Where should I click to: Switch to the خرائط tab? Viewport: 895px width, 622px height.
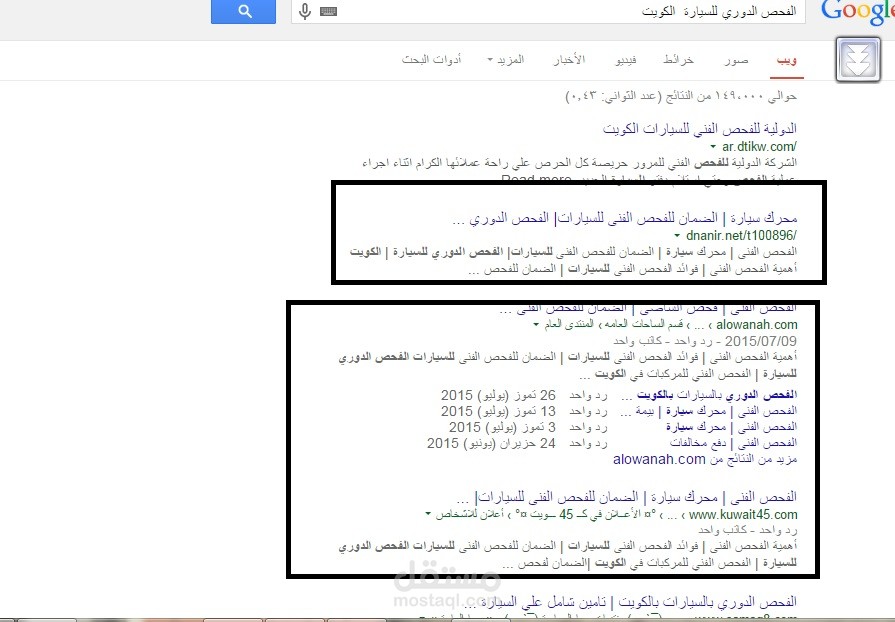pos(678,59)
